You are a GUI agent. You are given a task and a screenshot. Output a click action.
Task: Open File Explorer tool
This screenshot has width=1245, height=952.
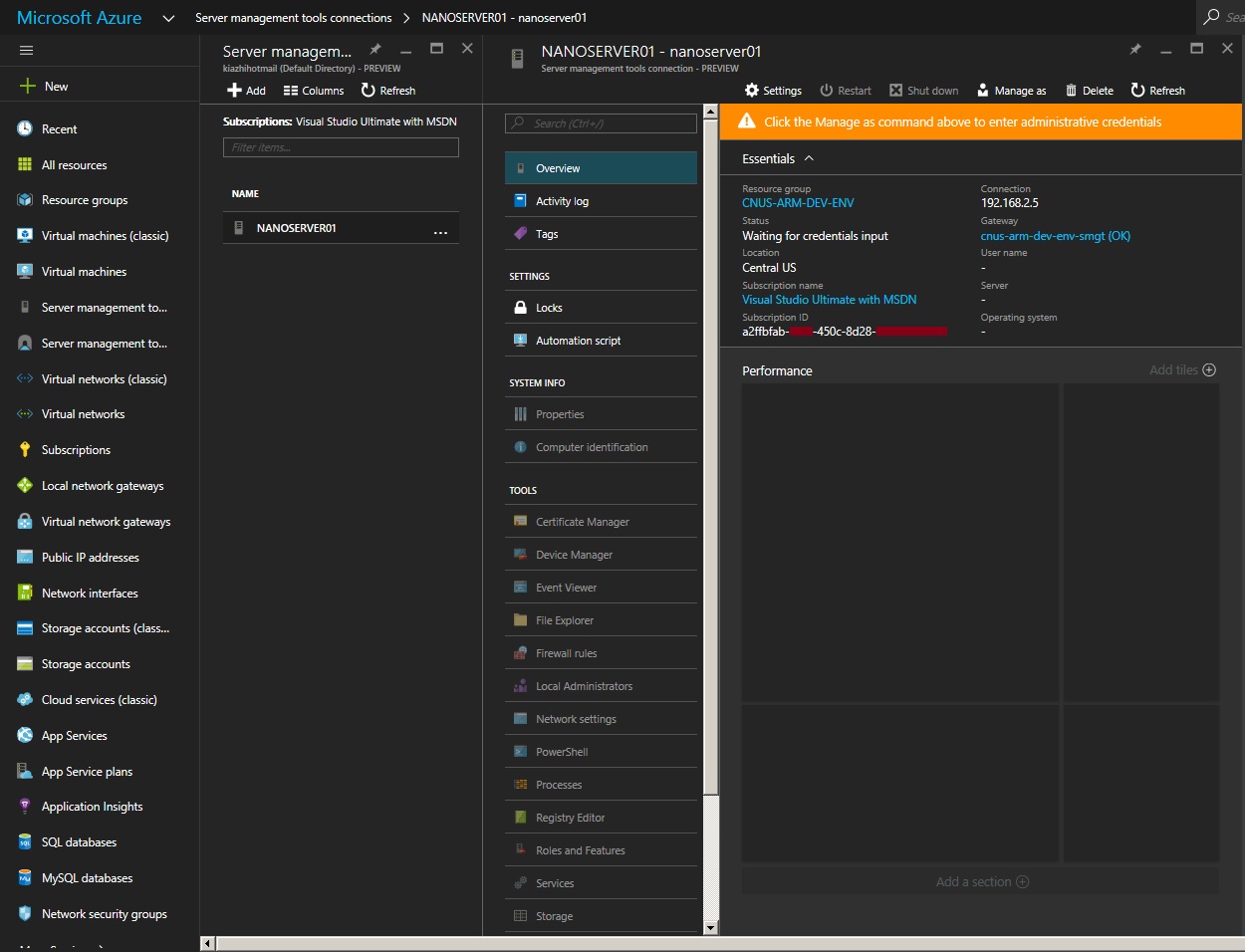pyautogui.click(x=601, y=620)
